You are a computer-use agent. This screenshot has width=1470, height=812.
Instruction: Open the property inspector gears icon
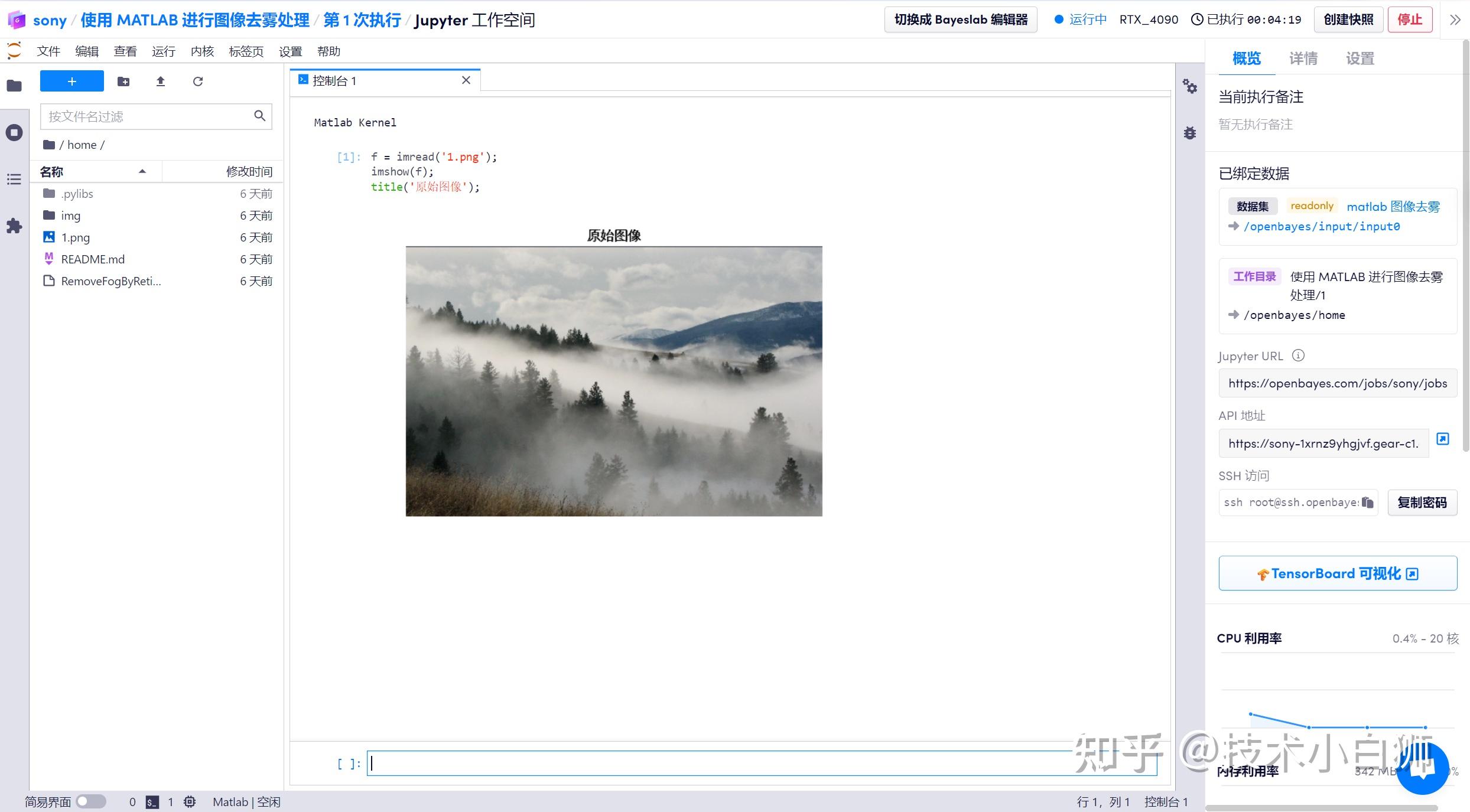pos(1190,87)
